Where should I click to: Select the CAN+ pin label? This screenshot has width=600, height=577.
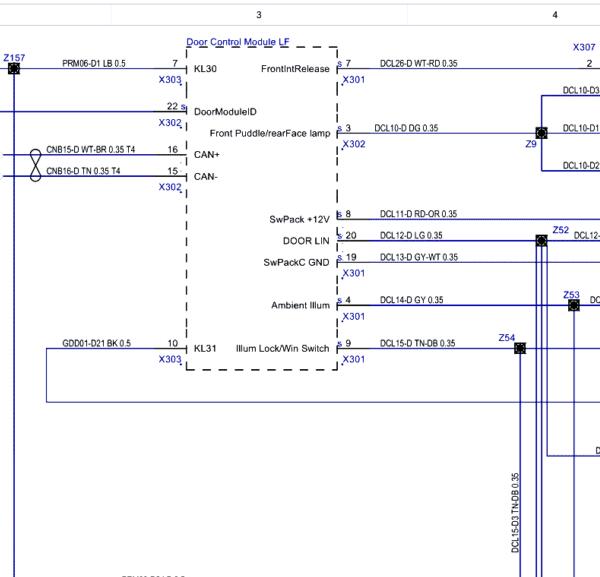tap(207, 155)
